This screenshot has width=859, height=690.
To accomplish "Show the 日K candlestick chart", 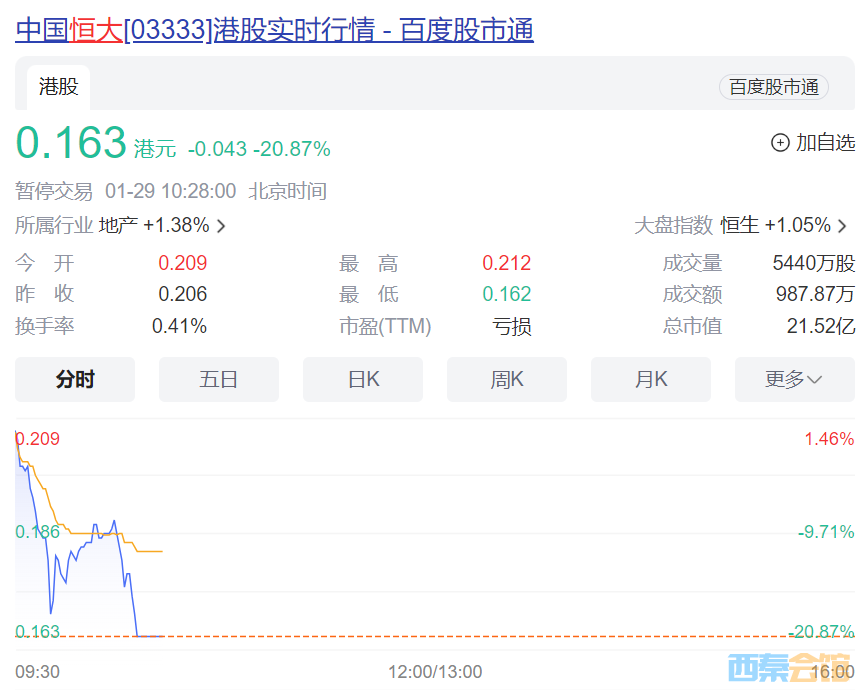I will tap(362, 379).
